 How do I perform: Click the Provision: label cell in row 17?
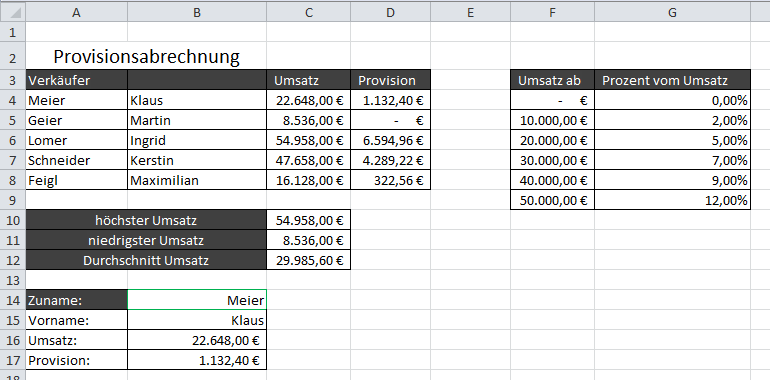[x=77, y=360]
